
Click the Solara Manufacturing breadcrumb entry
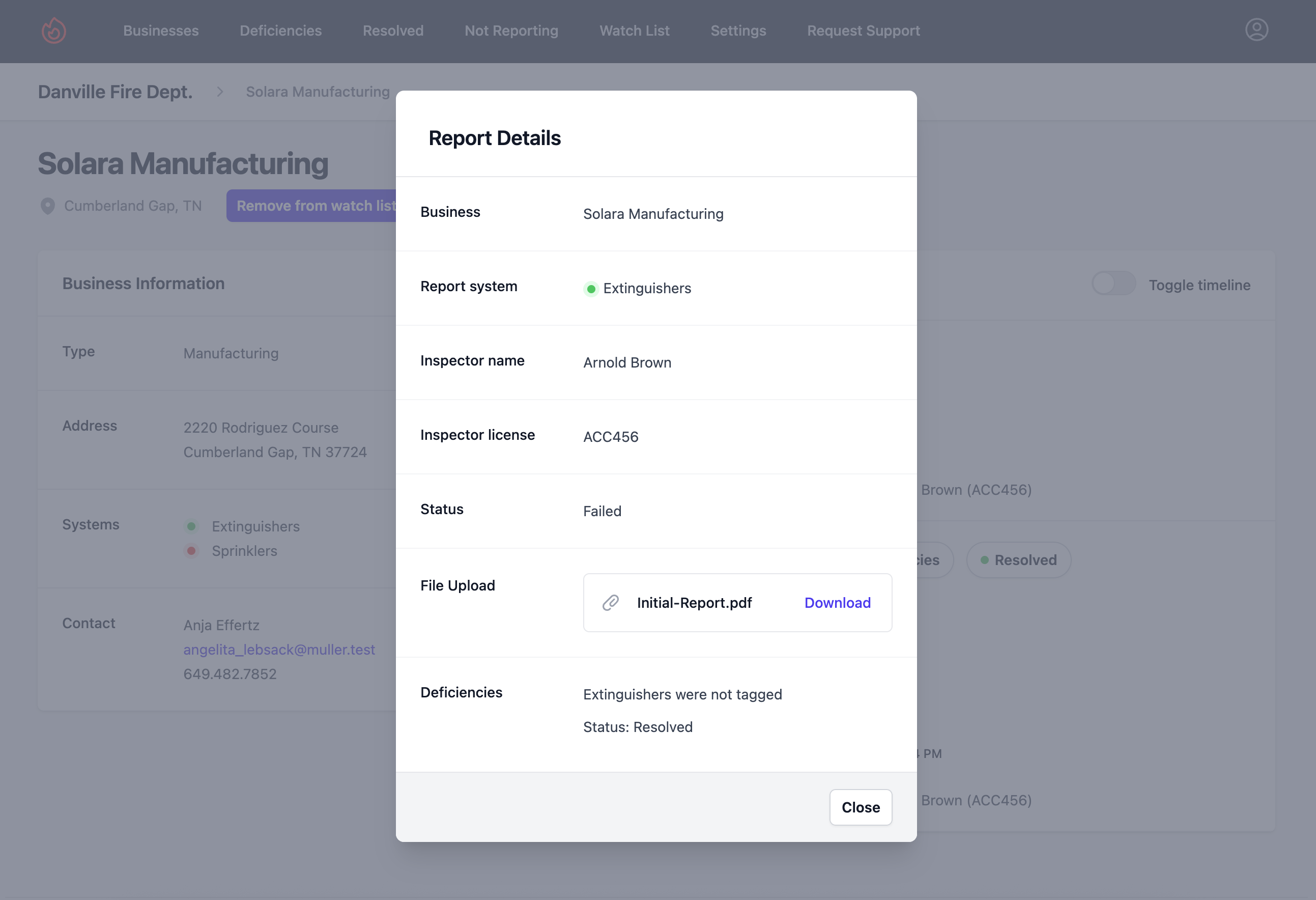[317, 91]
